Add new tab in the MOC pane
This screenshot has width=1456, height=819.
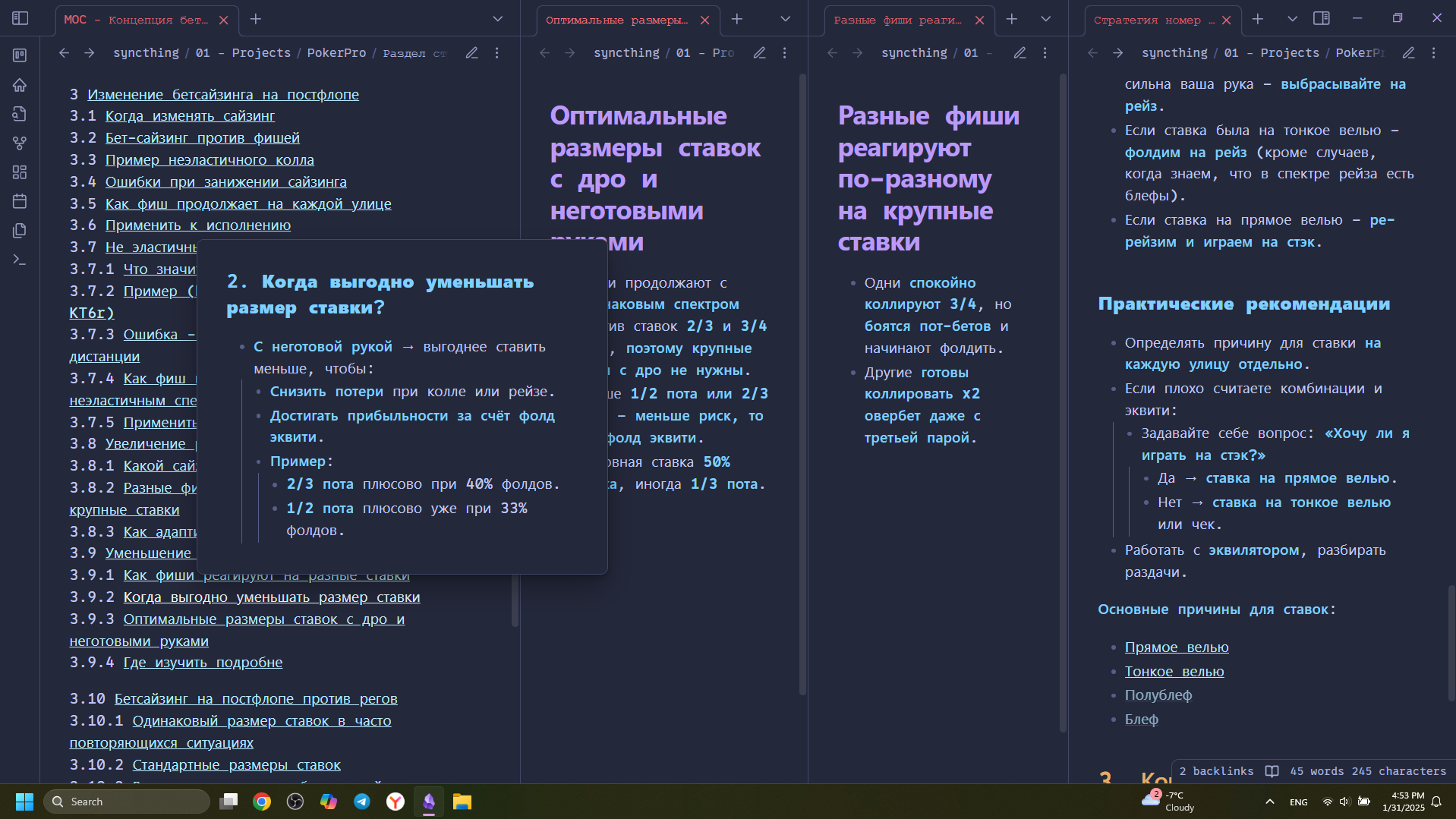coord(256,19)
